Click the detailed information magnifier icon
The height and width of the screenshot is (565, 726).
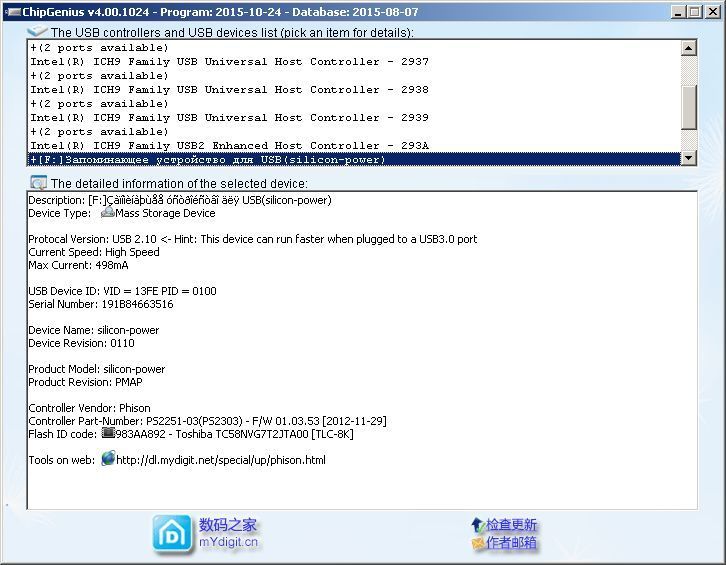[38, 182]
